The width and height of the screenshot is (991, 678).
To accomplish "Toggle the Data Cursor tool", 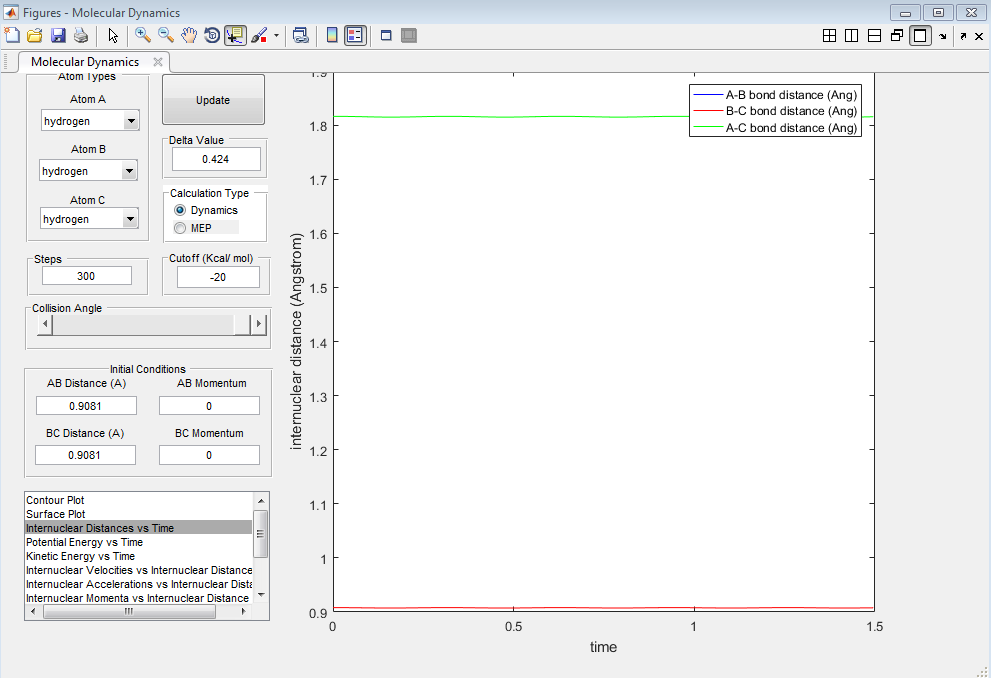I will coord(235,35).
